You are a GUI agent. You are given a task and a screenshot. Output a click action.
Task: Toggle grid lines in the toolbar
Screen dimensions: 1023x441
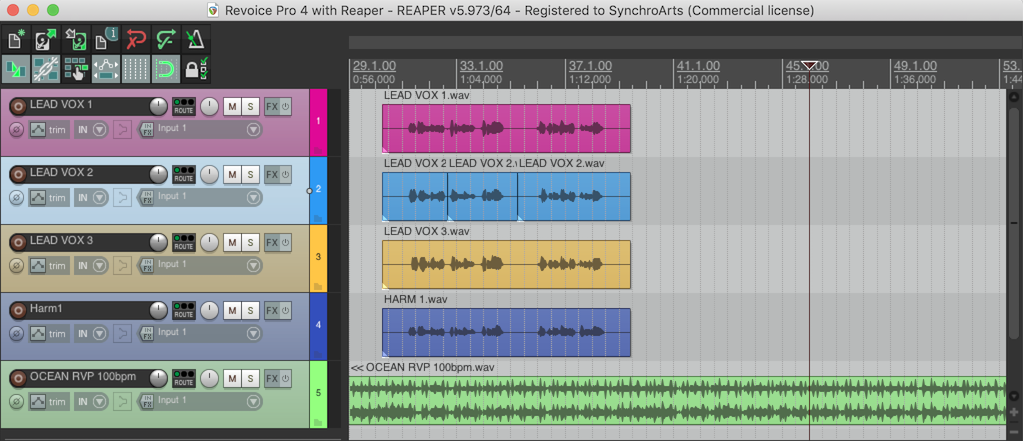click(x=136, y=70)
